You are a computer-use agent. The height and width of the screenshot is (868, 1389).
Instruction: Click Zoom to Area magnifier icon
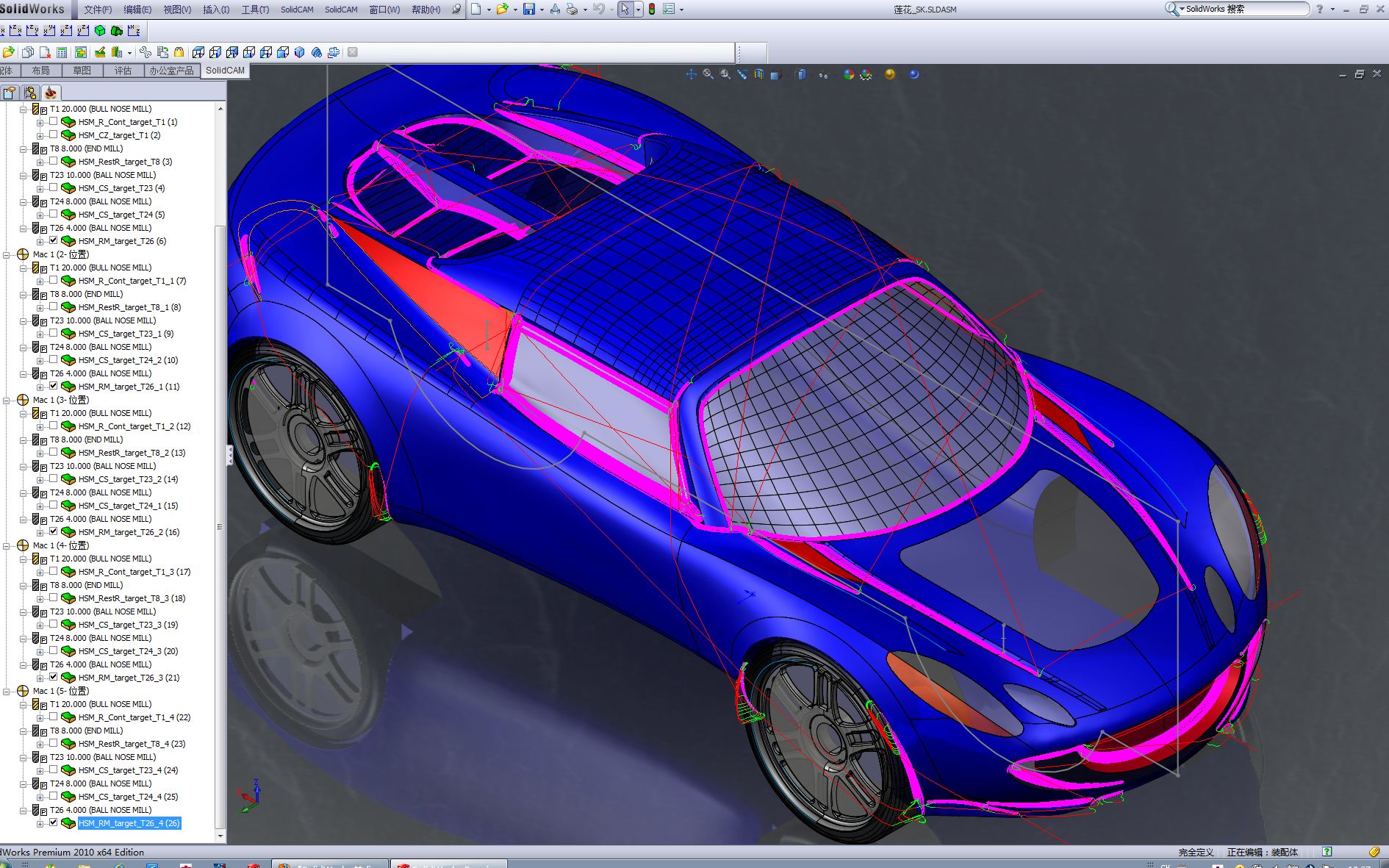[725, 74]
